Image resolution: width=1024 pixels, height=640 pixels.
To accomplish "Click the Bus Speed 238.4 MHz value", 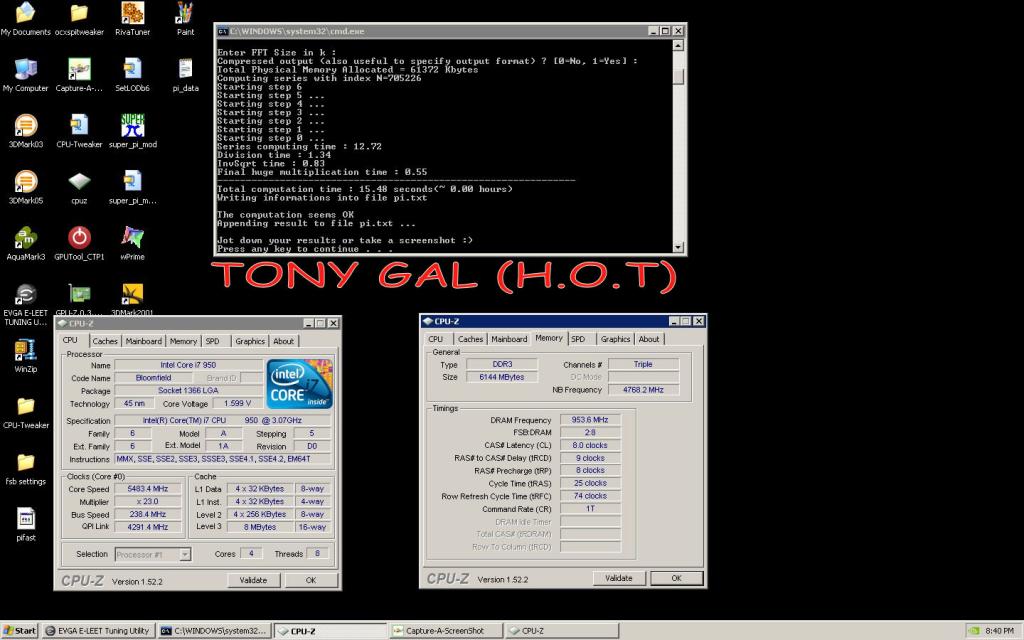I will [148, 514].
